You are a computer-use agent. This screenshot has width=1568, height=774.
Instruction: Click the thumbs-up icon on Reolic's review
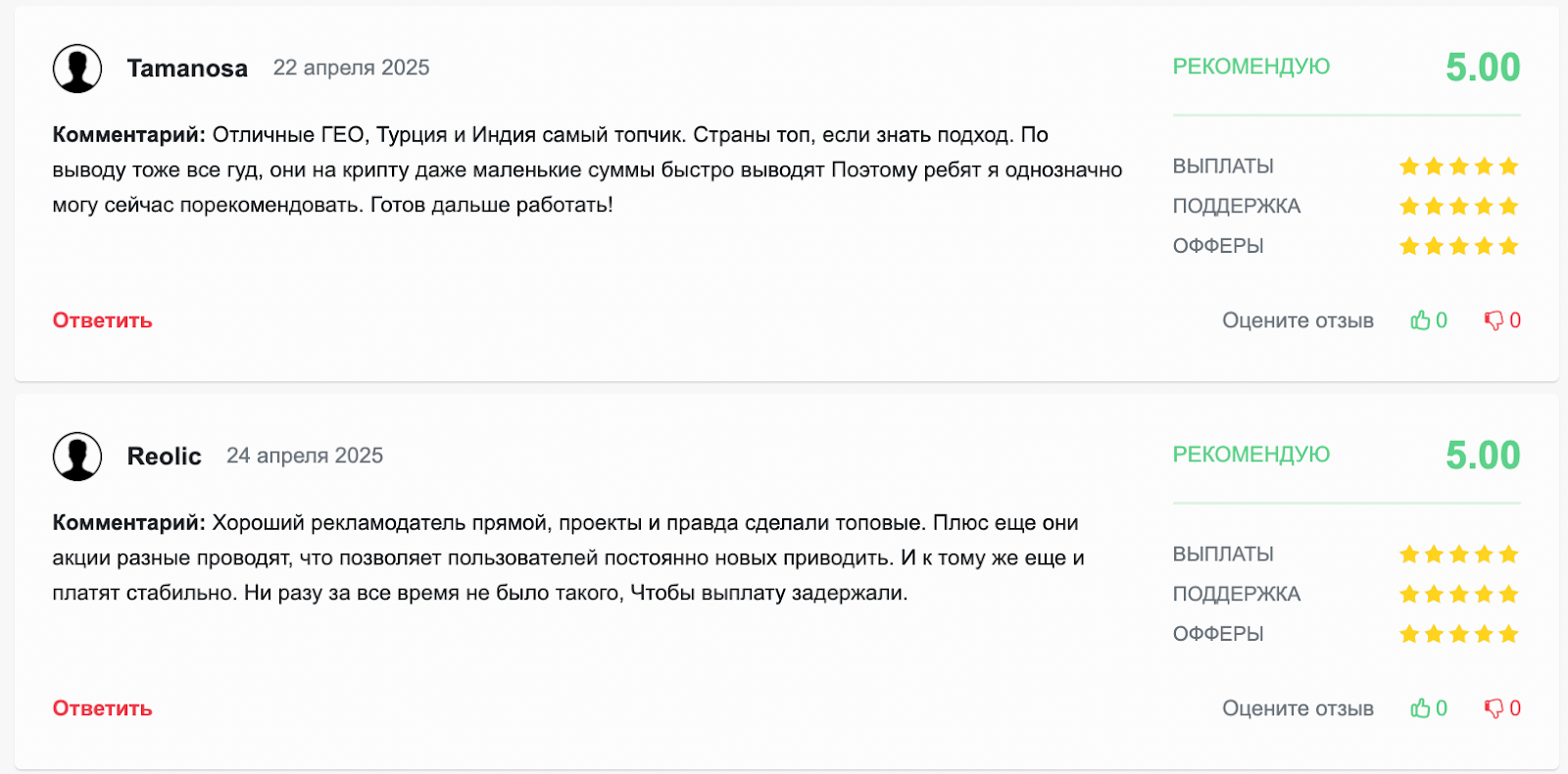1423,707
